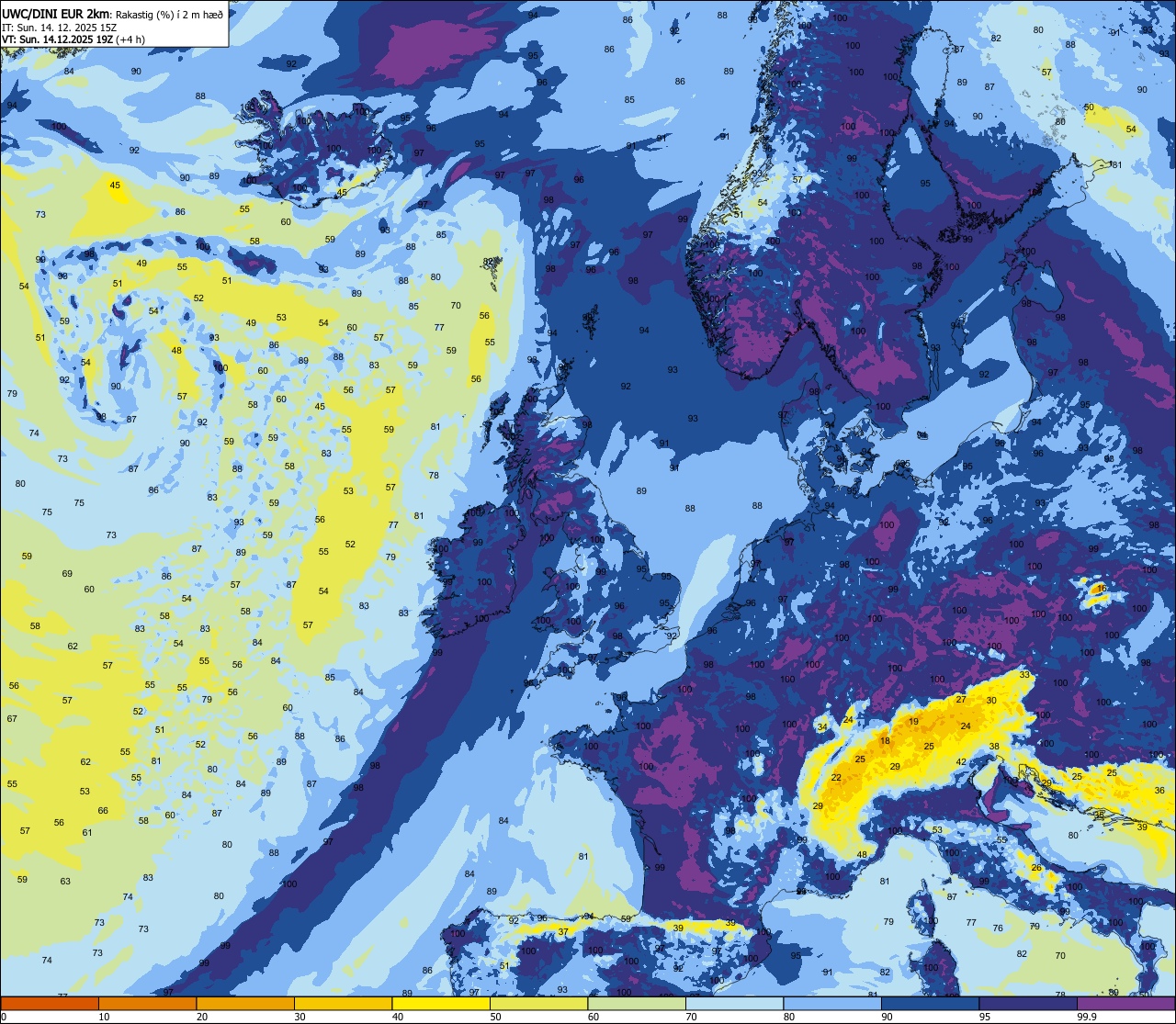Click the humidity value "61" on the map
The height and width of the screenshot is (1024, 1176).
pos(87,833)
